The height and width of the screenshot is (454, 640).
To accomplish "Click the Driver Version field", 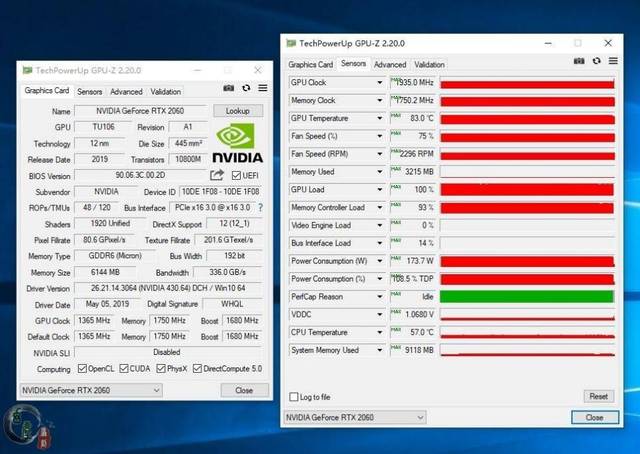I will click(x=168, y=288).
